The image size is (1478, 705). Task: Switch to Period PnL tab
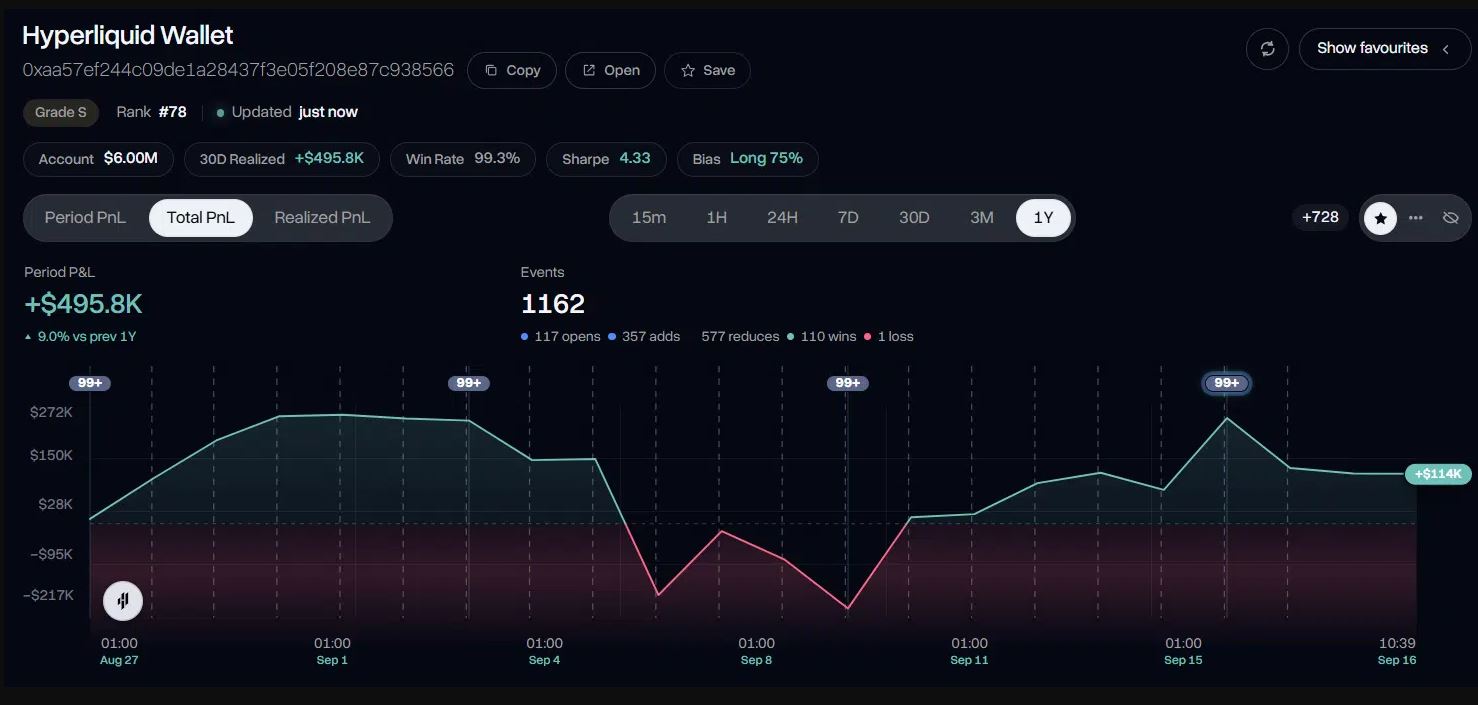tap(85, 217)
